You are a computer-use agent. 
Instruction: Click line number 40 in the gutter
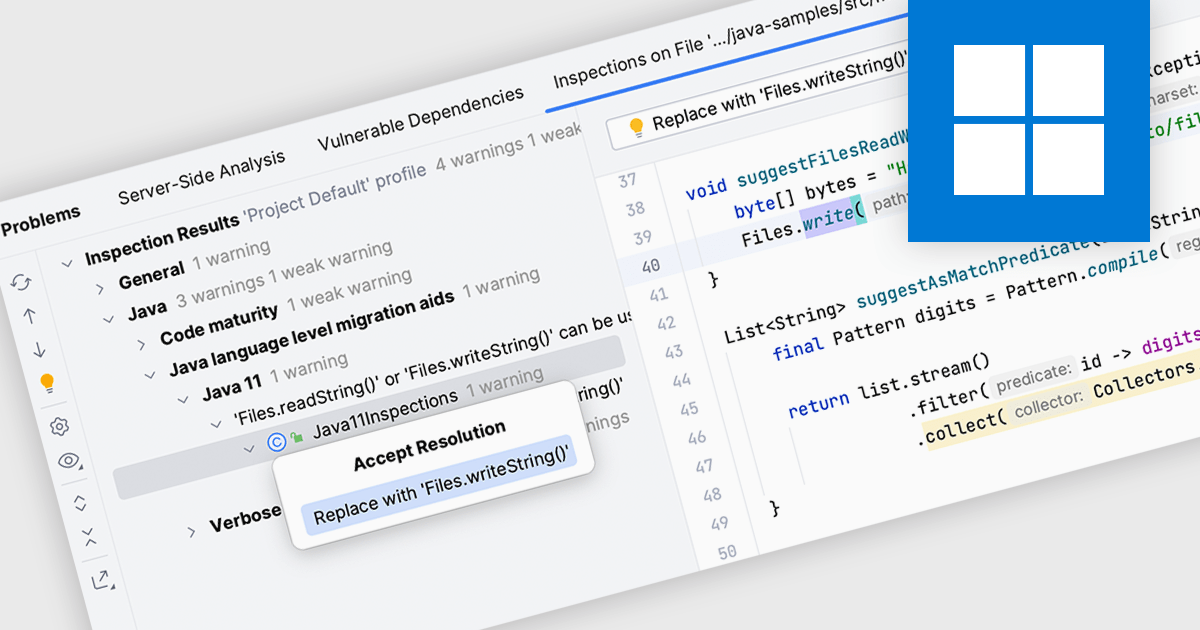click(x=650, y=266)
